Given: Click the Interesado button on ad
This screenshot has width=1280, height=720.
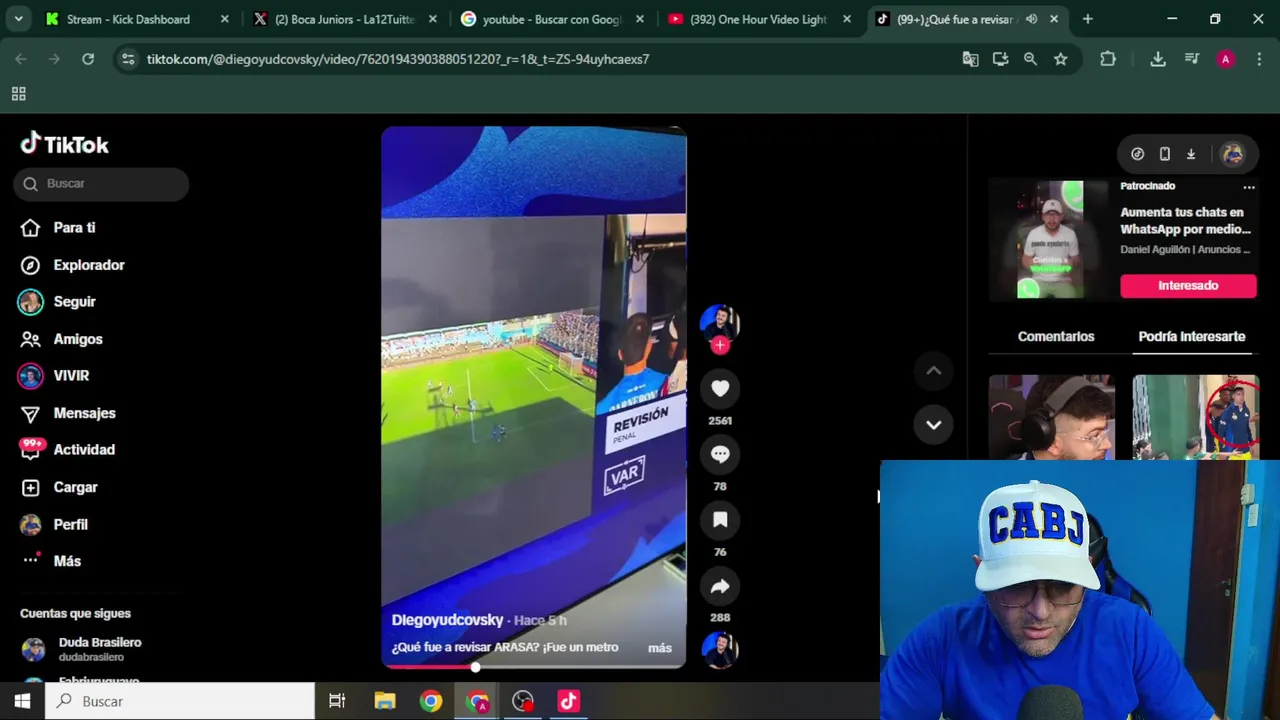Looking at the screenshot, I should point(1188,286).
